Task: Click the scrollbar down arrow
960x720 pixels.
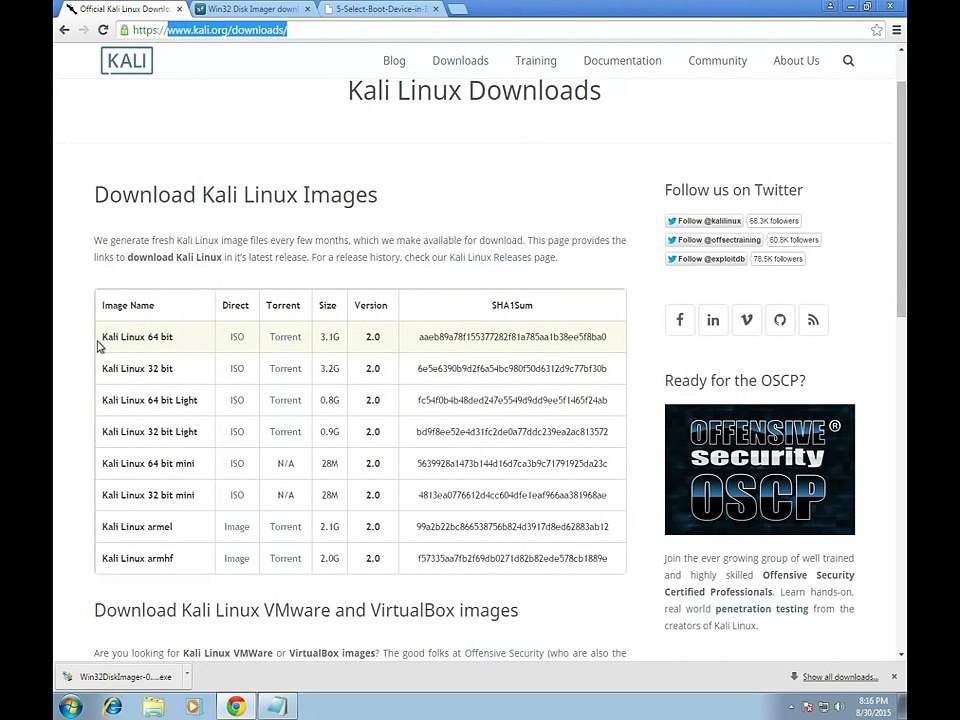Action: coord(901,654)
